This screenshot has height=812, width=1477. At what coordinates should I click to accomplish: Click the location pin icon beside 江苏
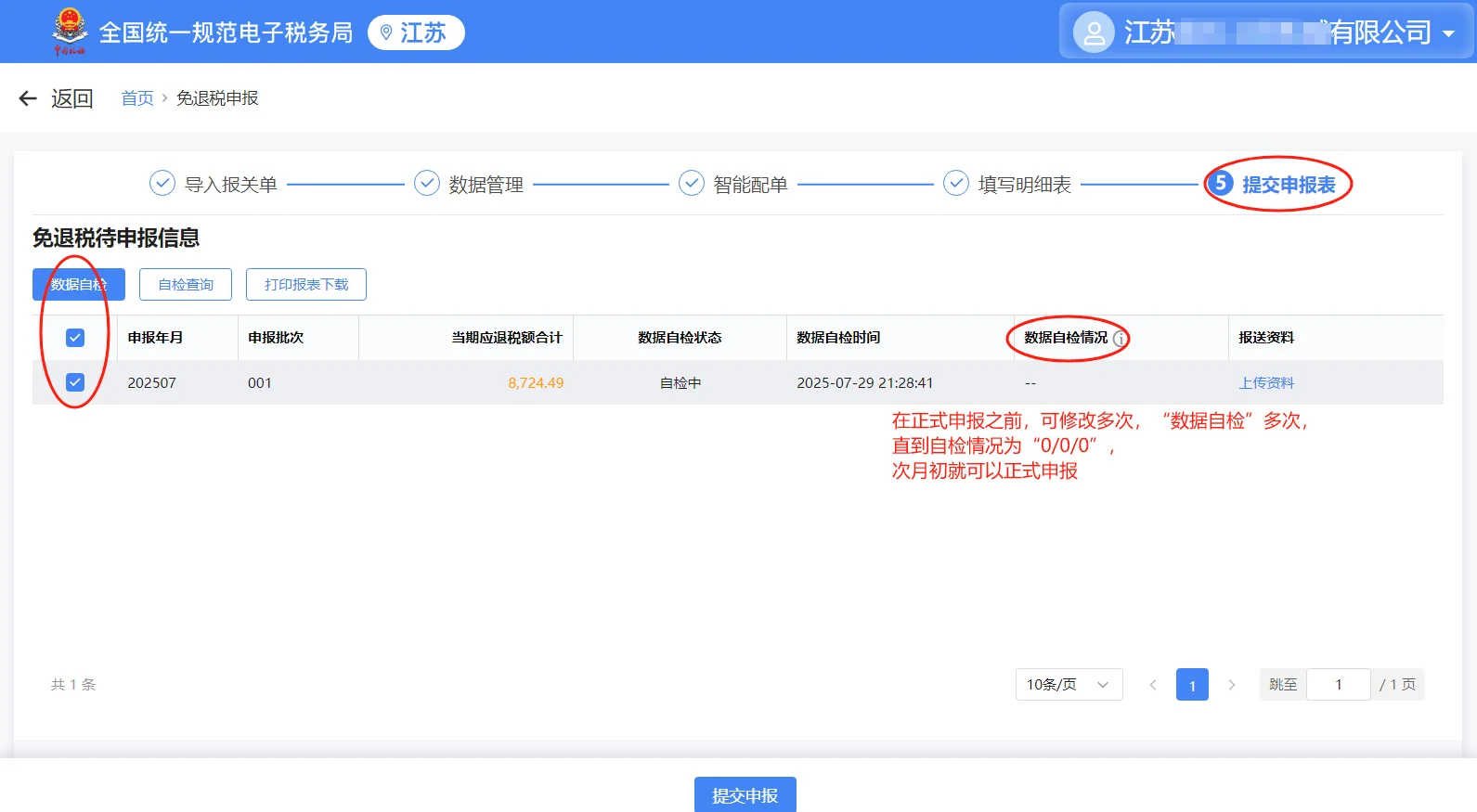point(386,32)
